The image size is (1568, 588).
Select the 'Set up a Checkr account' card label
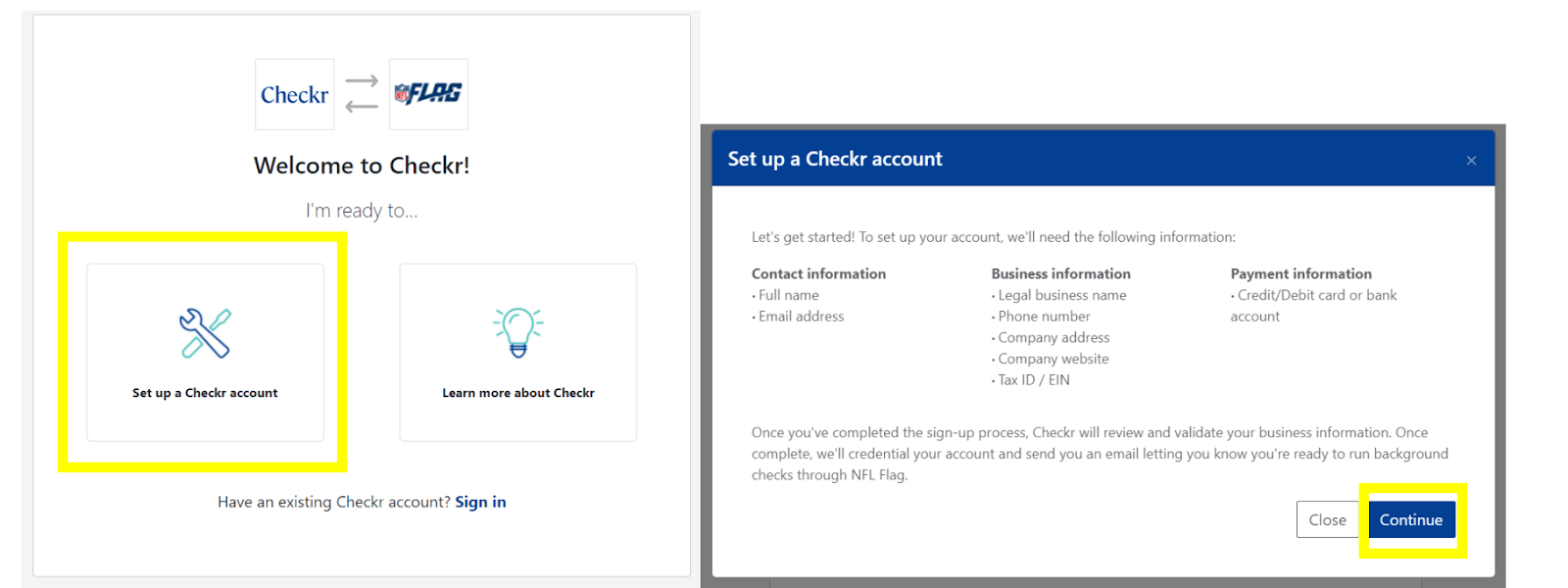click(x=205, y=393)
